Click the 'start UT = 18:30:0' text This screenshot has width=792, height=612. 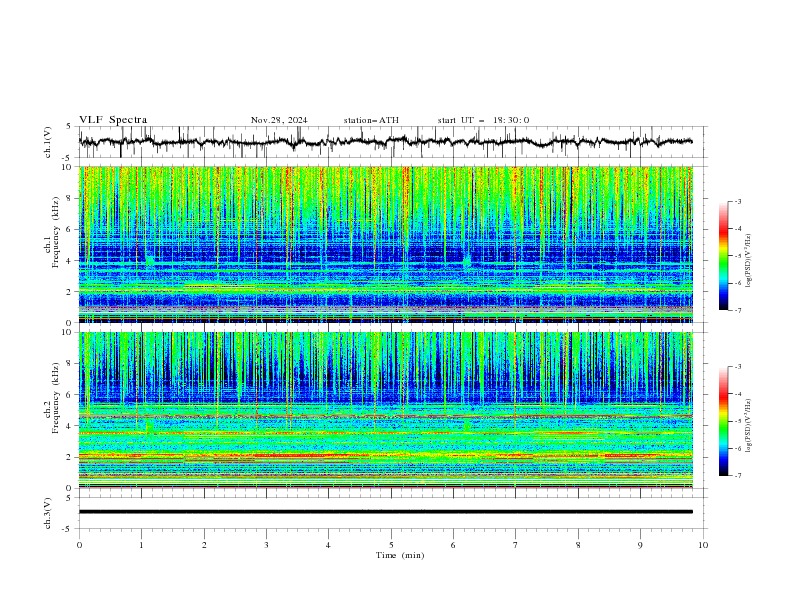click(x=483, y=120)
